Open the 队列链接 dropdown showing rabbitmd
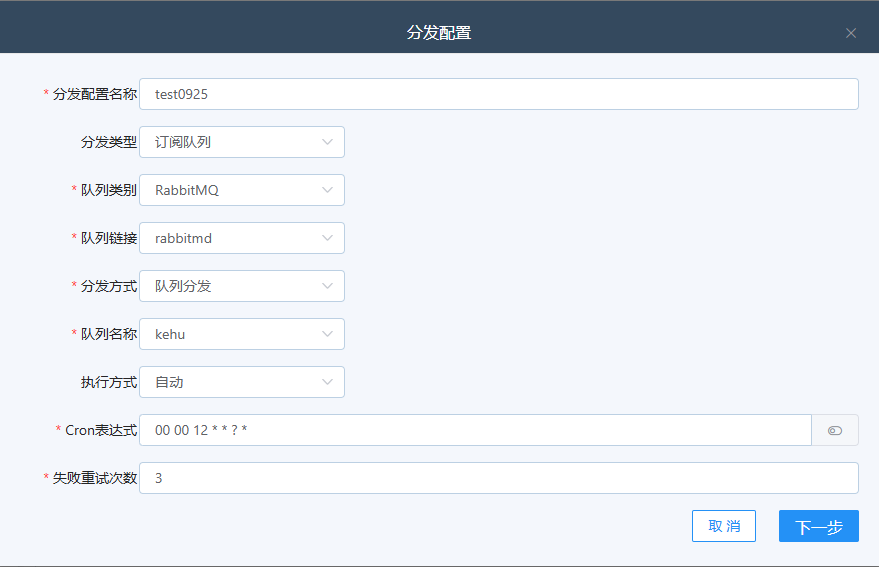 [x=242, y=238]
